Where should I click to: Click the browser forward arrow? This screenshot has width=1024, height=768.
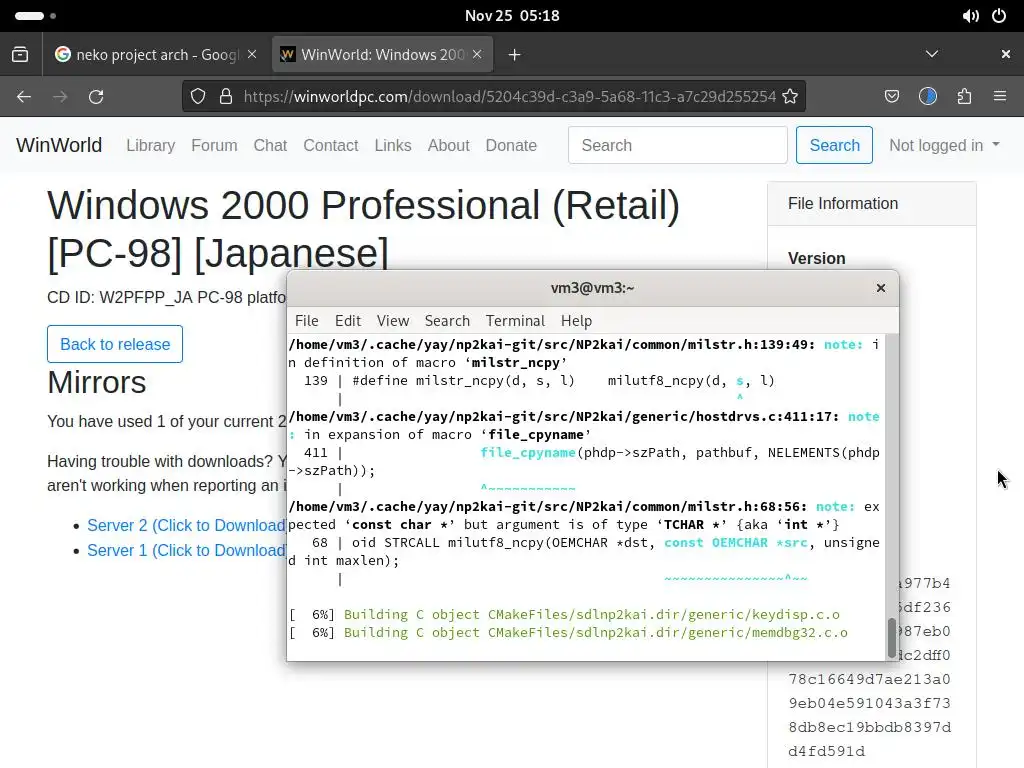point(60,97)
